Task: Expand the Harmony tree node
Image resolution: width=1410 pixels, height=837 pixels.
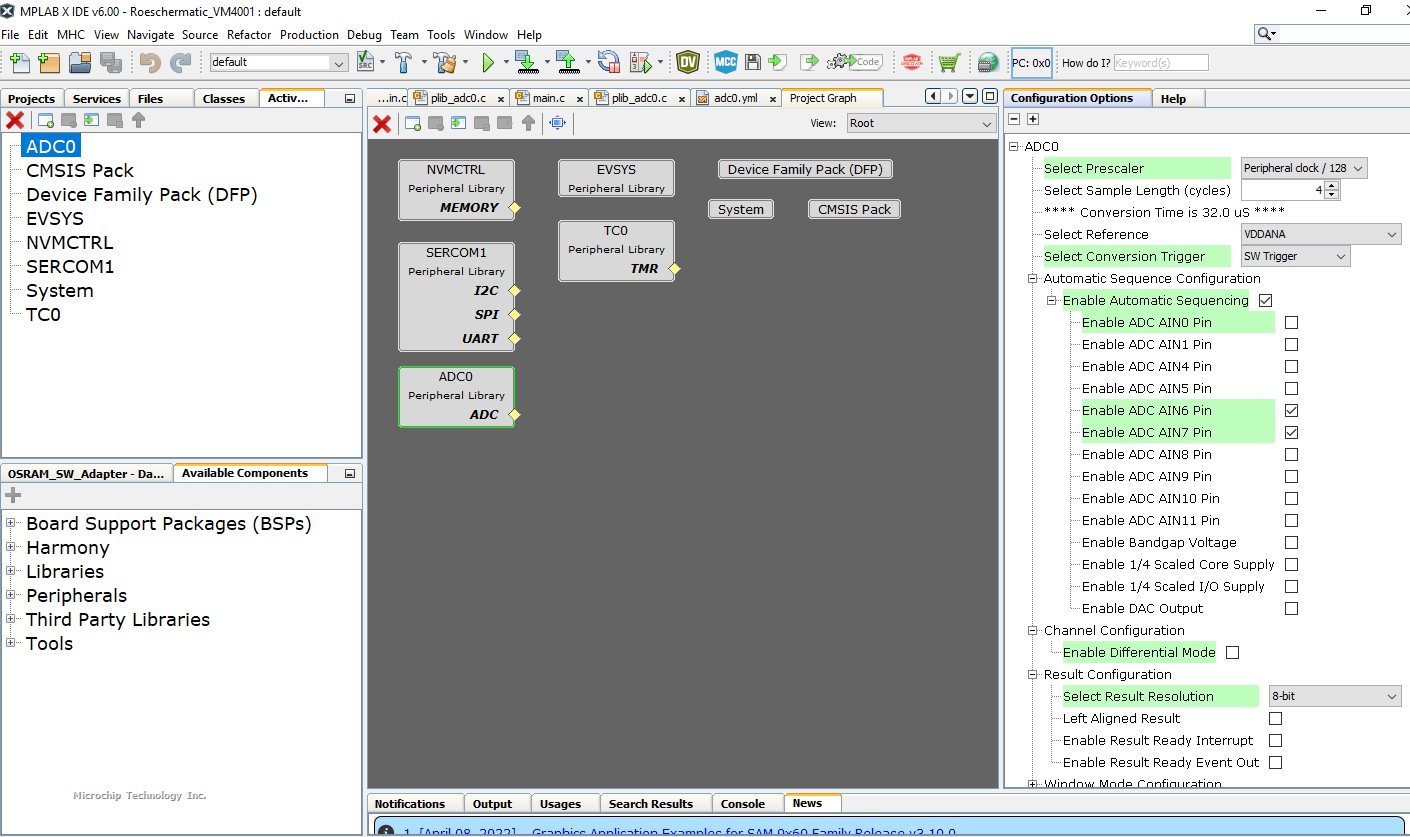Action: click(11, 547)
